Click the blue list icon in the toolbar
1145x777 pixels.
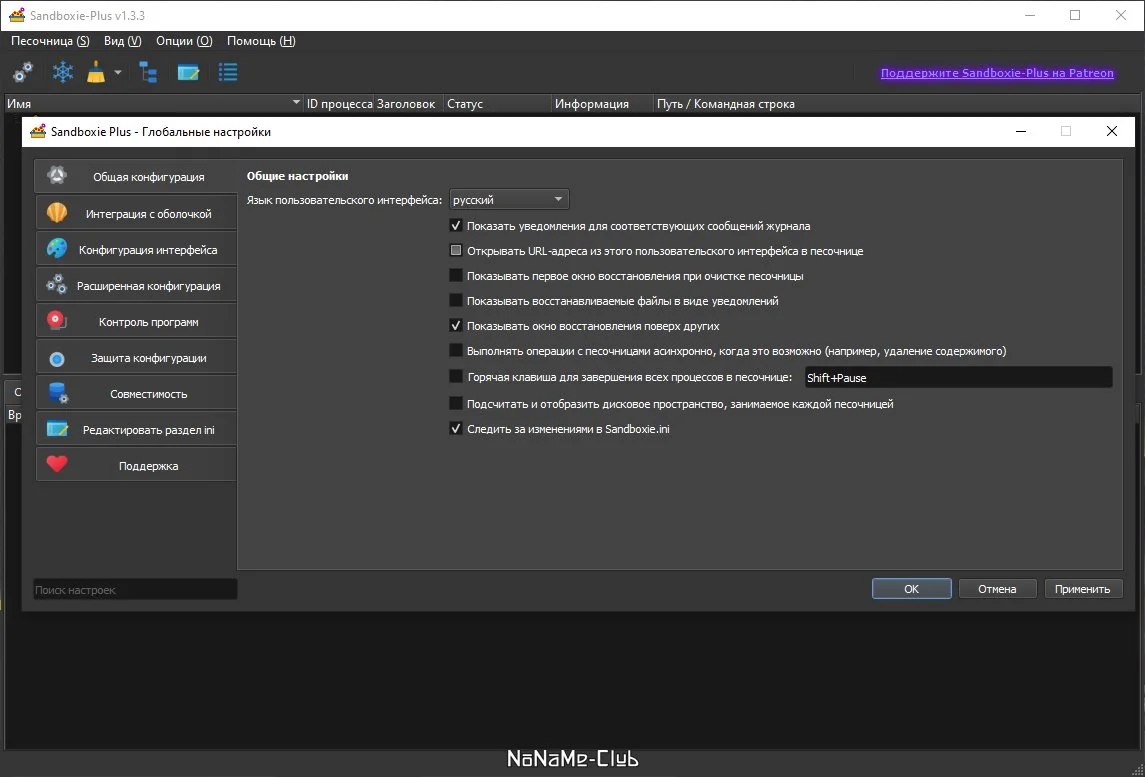point(229,72)
